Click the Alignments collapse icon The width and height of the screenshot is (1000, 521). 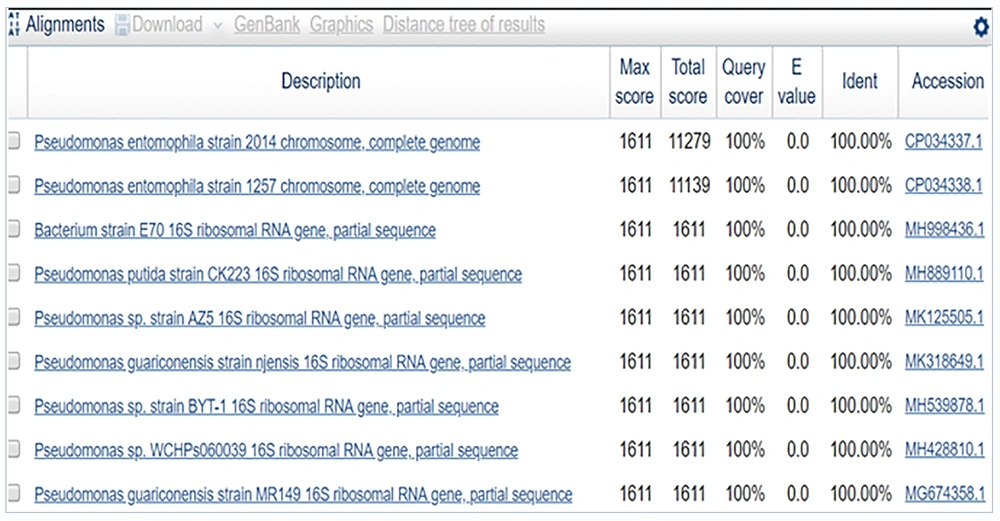13,25
